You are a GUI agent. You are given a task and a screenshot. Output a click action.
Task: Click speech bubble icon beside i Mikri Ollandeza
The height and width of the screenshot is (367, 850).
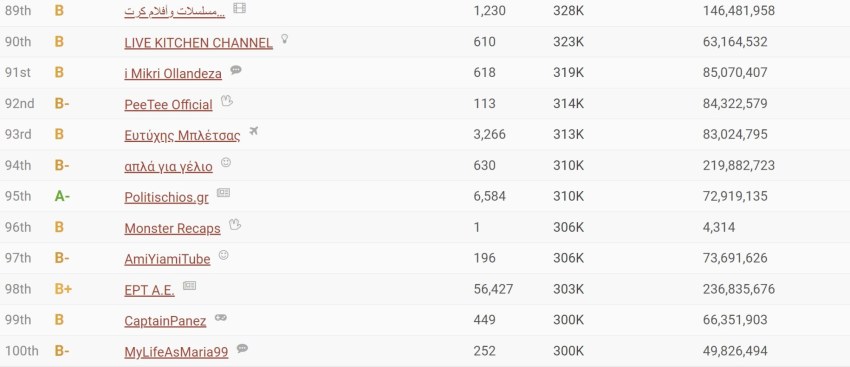click(x=236, y=70)
